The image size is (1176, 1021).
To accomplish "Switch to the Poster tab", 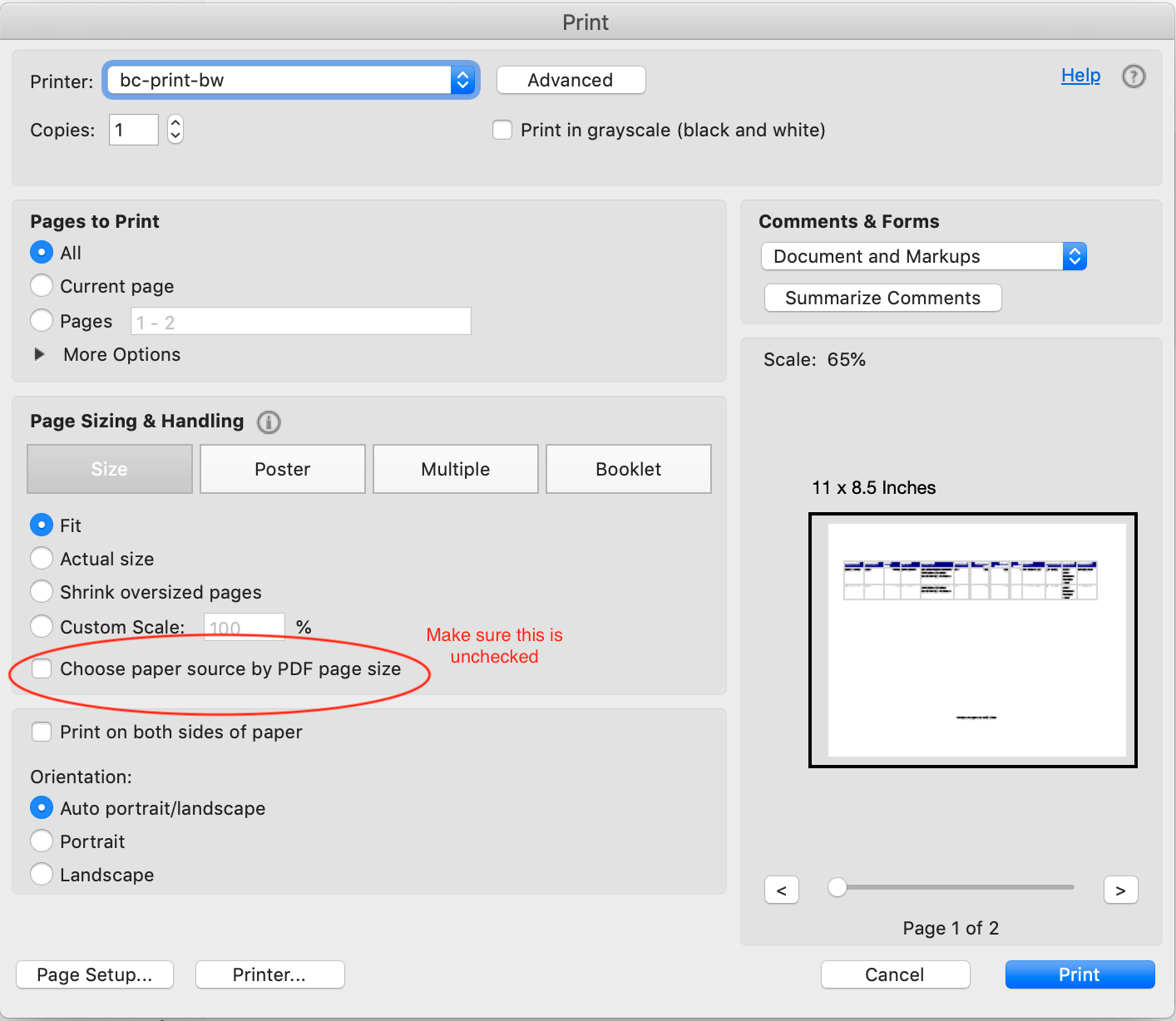I will coord(283,469).
